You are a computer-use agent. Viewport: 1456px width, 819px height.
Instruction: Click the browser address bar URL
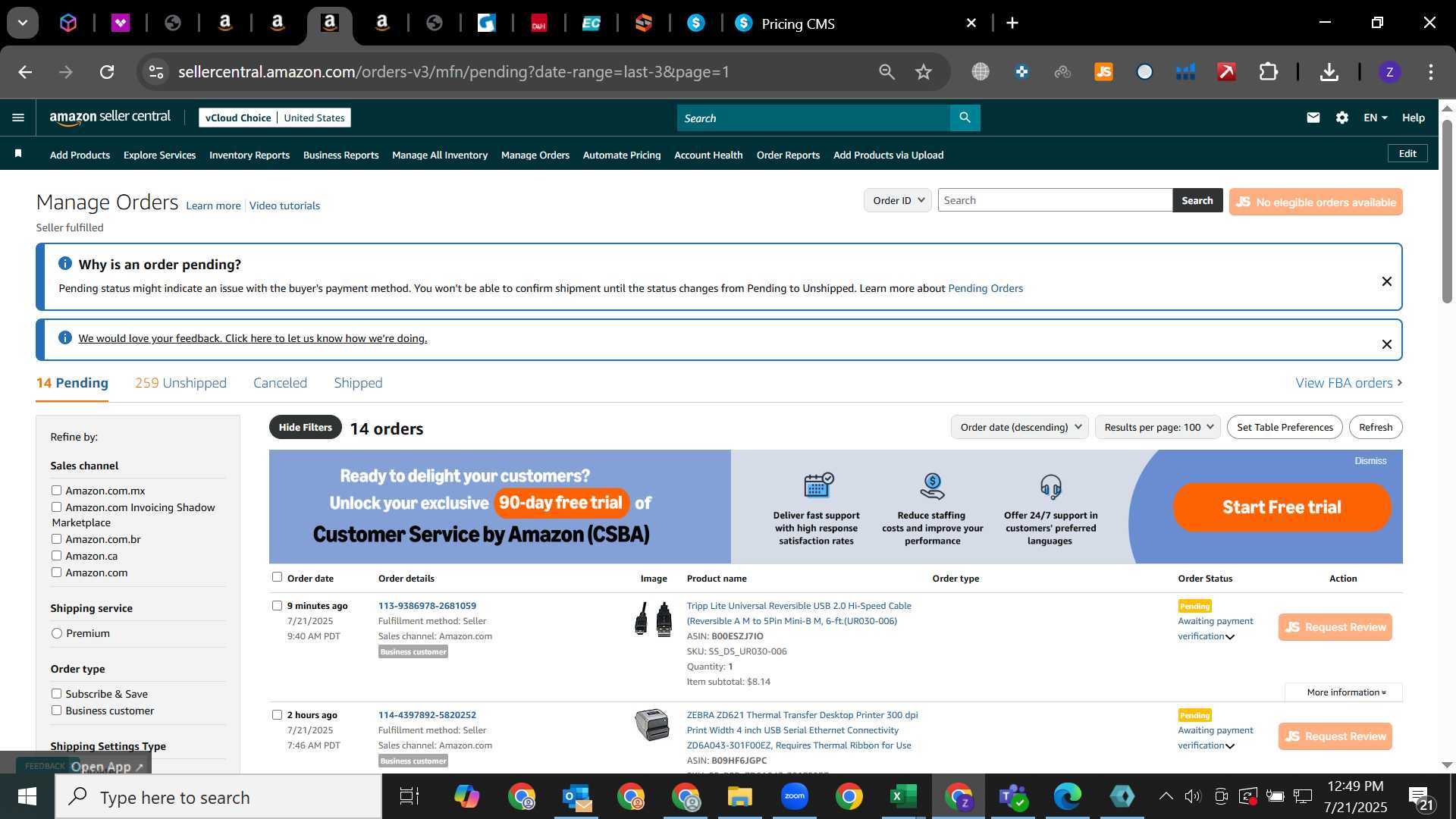click(x=453, y=72)
